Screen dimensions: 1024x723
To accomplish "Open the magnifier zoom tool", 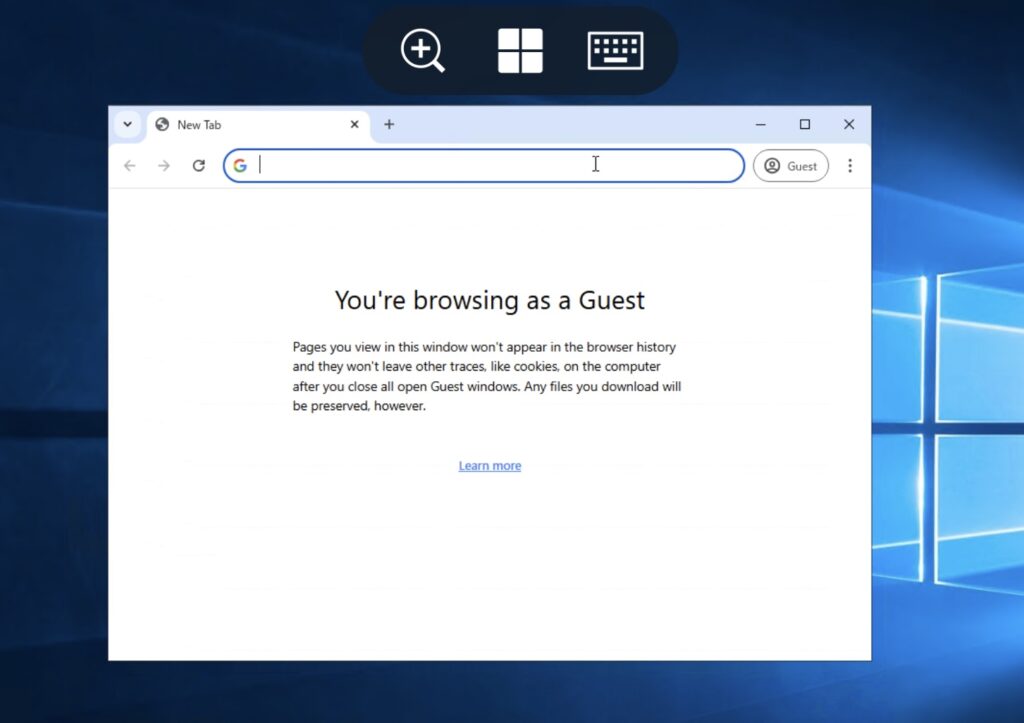I will [423, 50].
